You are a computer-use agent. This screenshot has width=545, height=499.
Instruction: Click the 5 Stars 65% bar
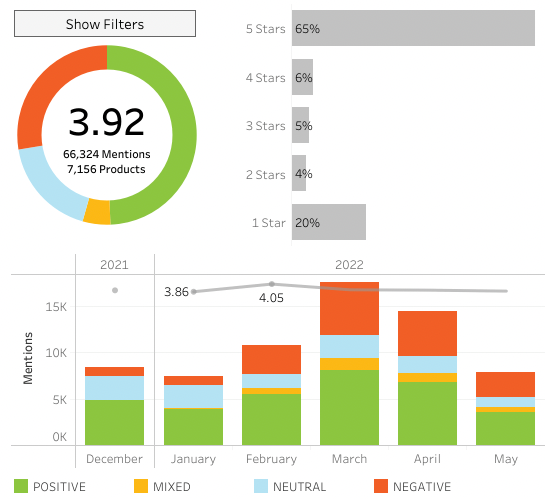[413, 28]
